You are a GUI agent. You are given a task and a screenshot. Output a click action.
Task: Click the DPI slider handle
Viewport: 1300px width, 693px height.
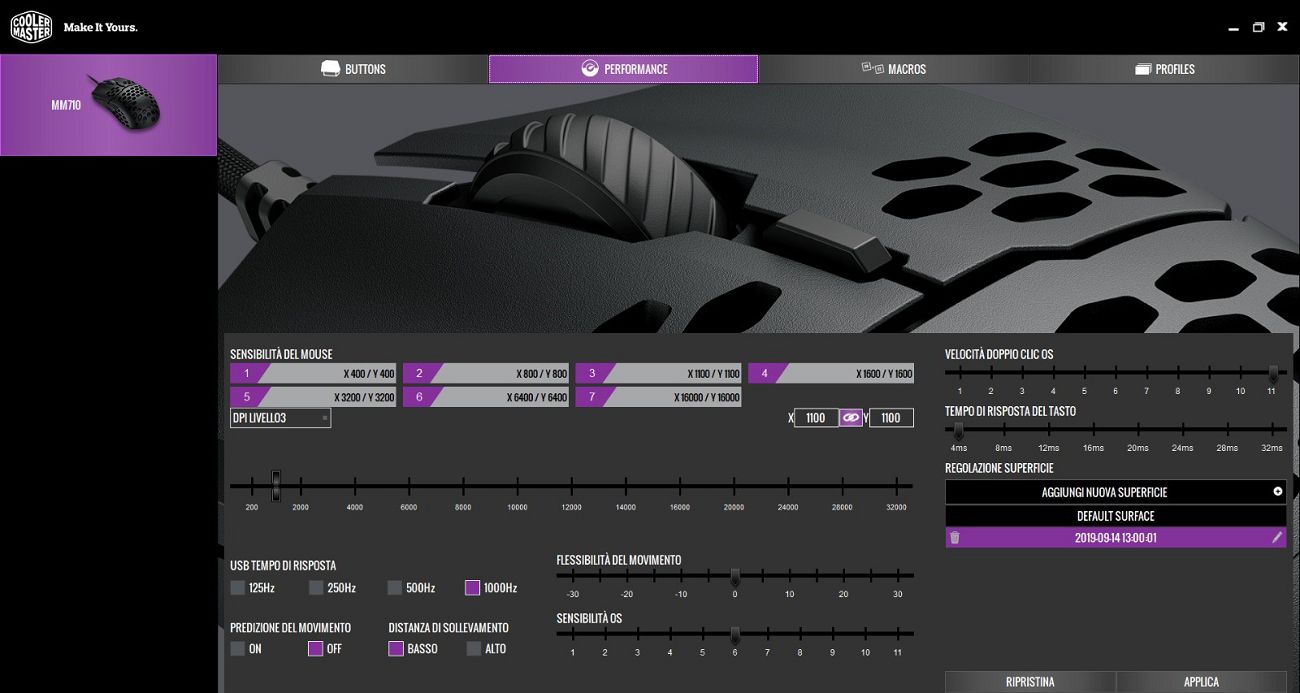[276, 486]
